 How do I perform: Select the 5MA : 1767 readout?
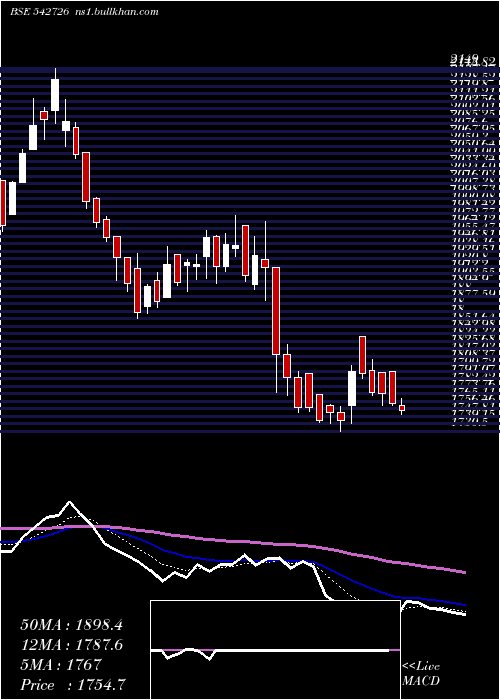[x=61, y=665]
